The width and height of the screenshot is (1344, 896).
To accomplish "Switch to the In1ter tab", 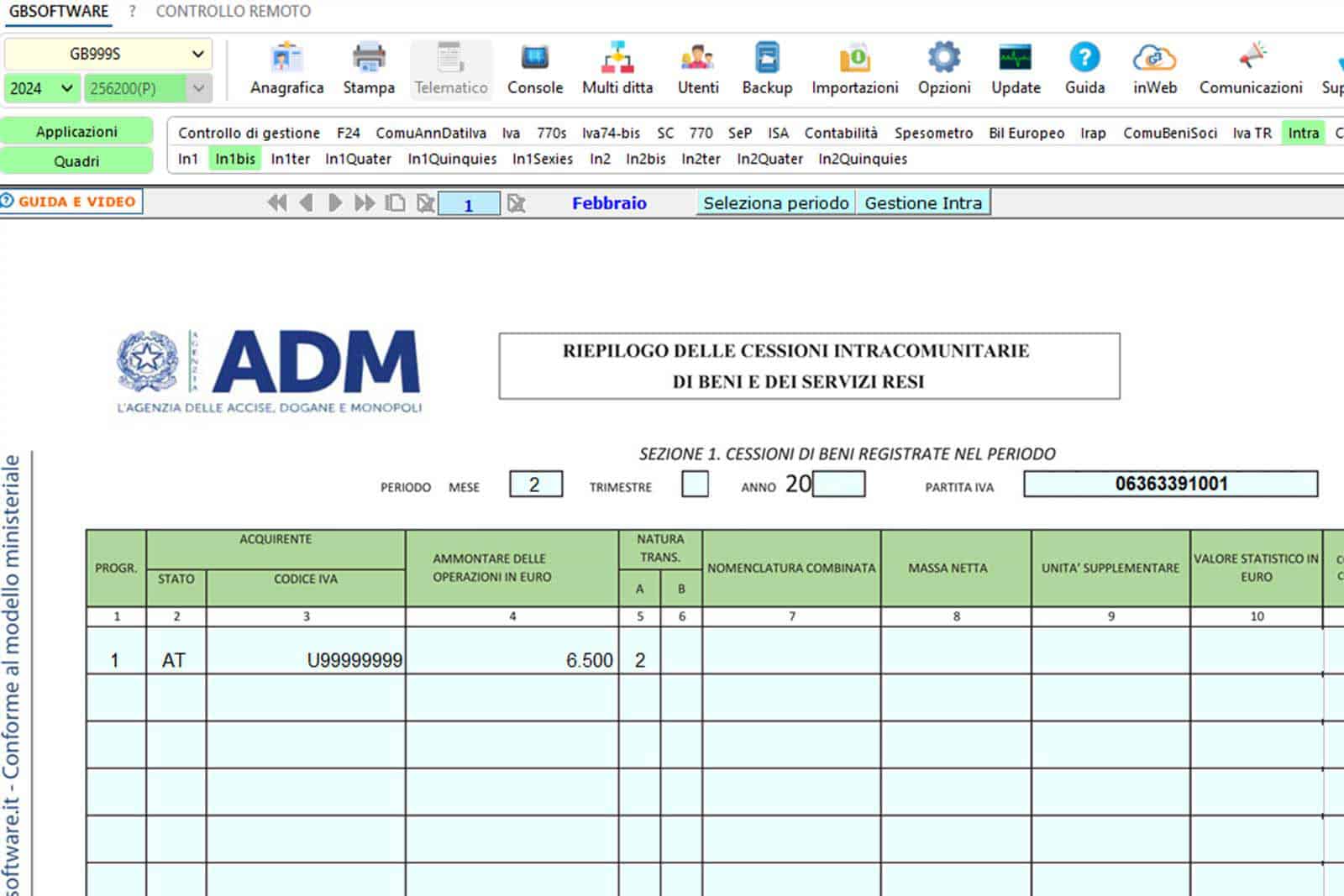I will tap(290, 159).
